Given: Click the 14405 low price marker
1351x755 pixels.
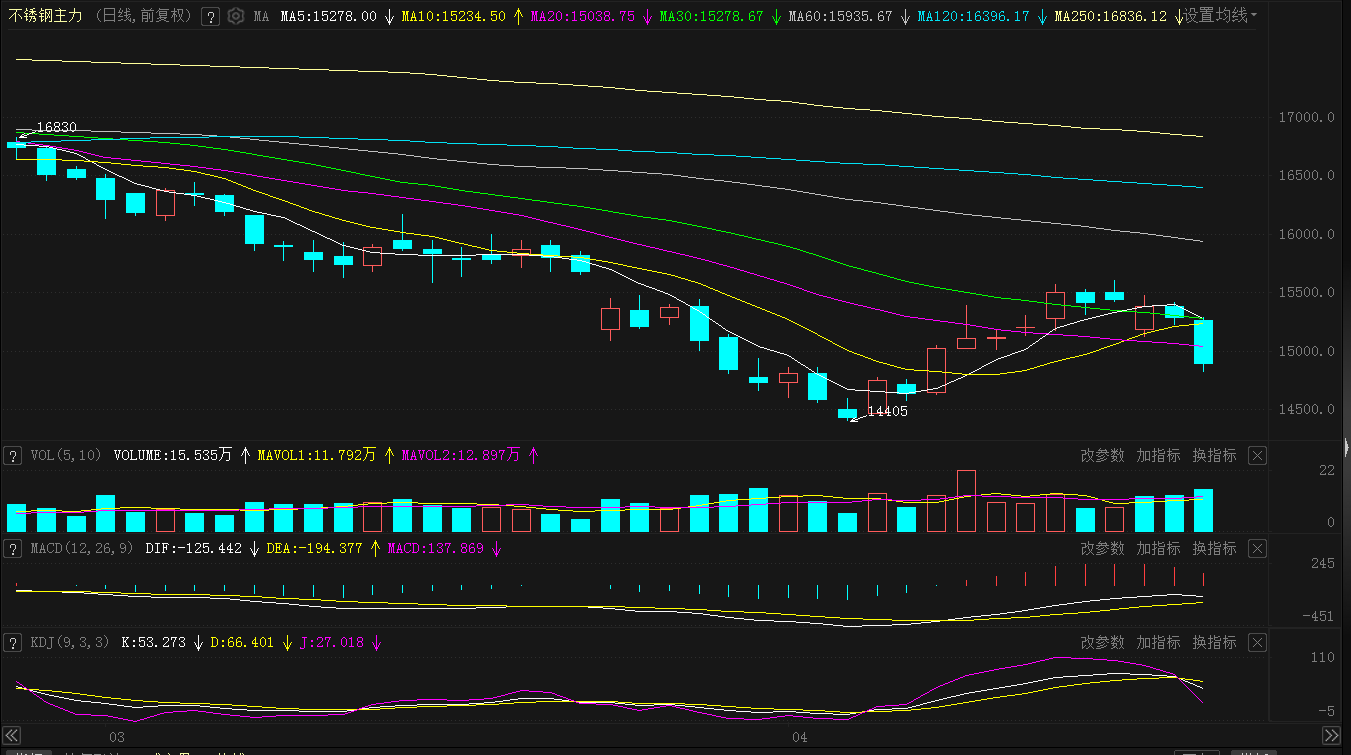Looking at the screenshot, I should tap(888, 411).
